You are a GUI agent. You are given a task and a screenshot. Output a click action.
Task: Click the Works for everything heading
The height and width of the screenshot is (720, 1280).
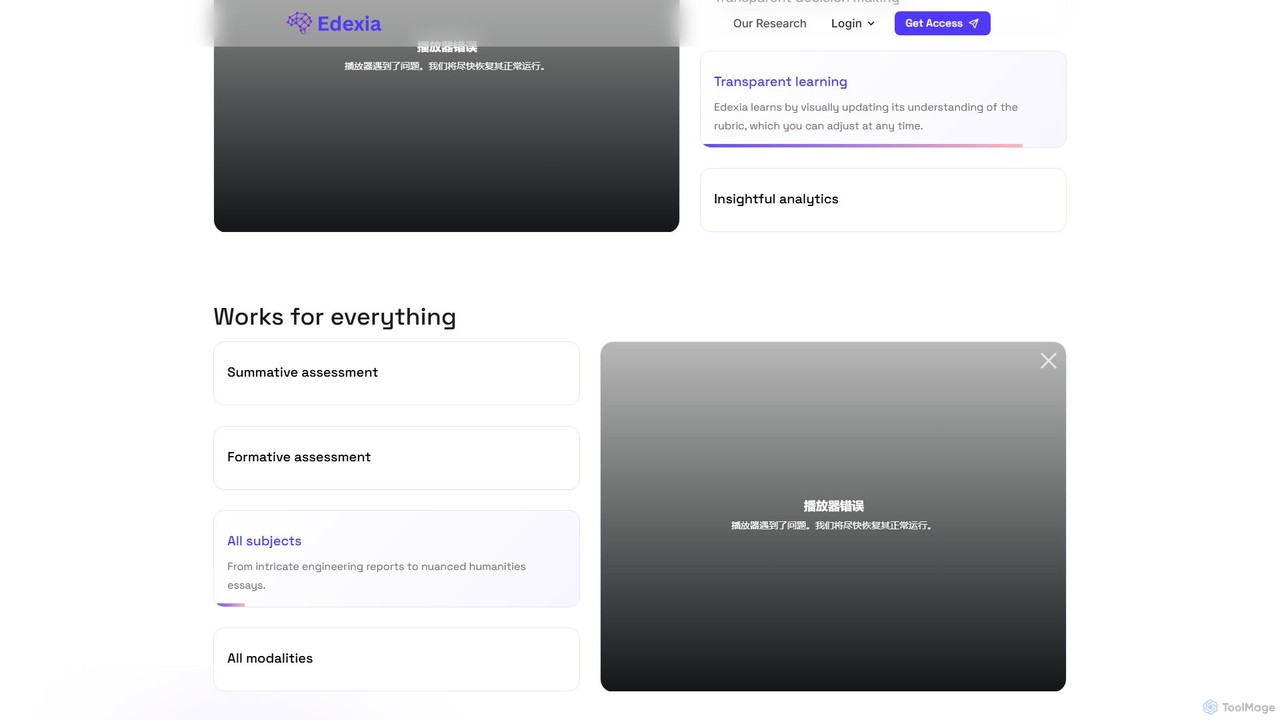click(x=334, y=317)
